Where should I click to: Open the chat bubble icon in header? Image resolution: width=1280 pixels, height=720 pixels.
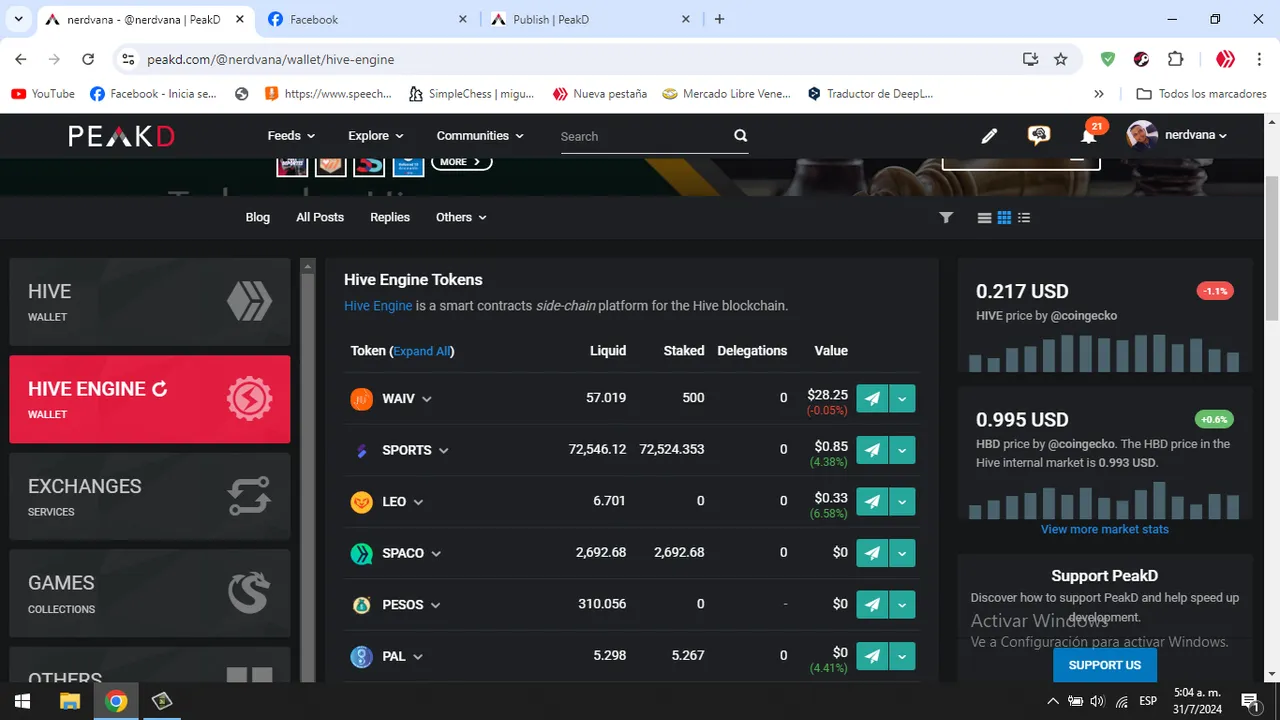(x=1039, y=136)
